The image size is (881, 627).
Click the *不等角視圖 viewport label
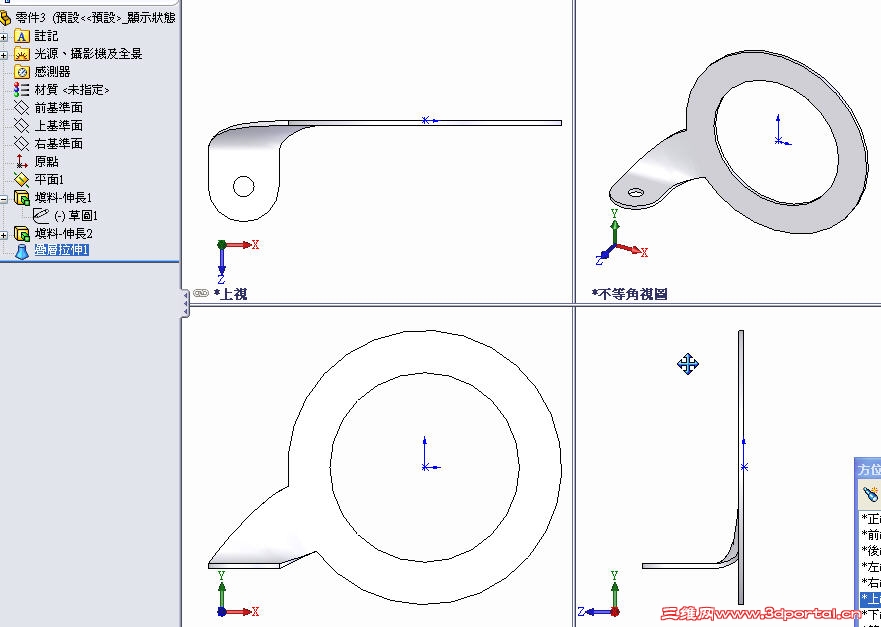pyautogui.click(x=629, y=294)
